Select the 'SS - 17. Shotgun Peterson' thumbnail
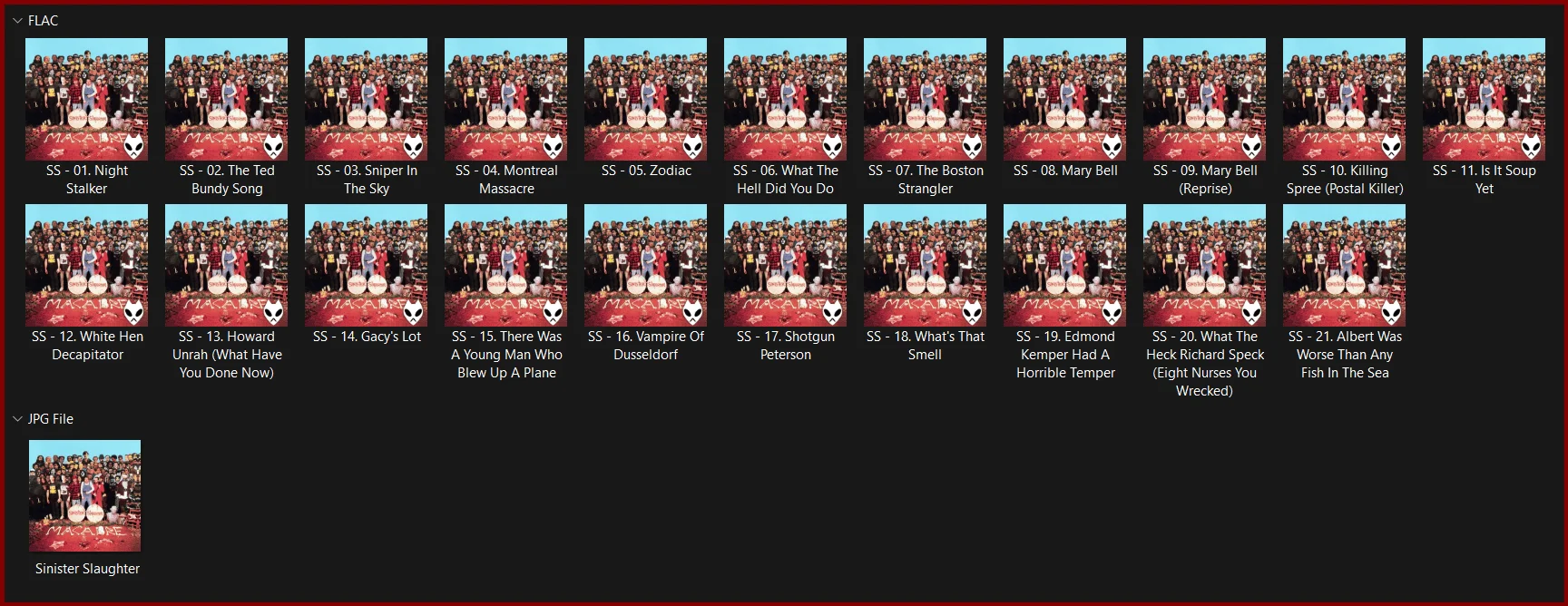 786,265
